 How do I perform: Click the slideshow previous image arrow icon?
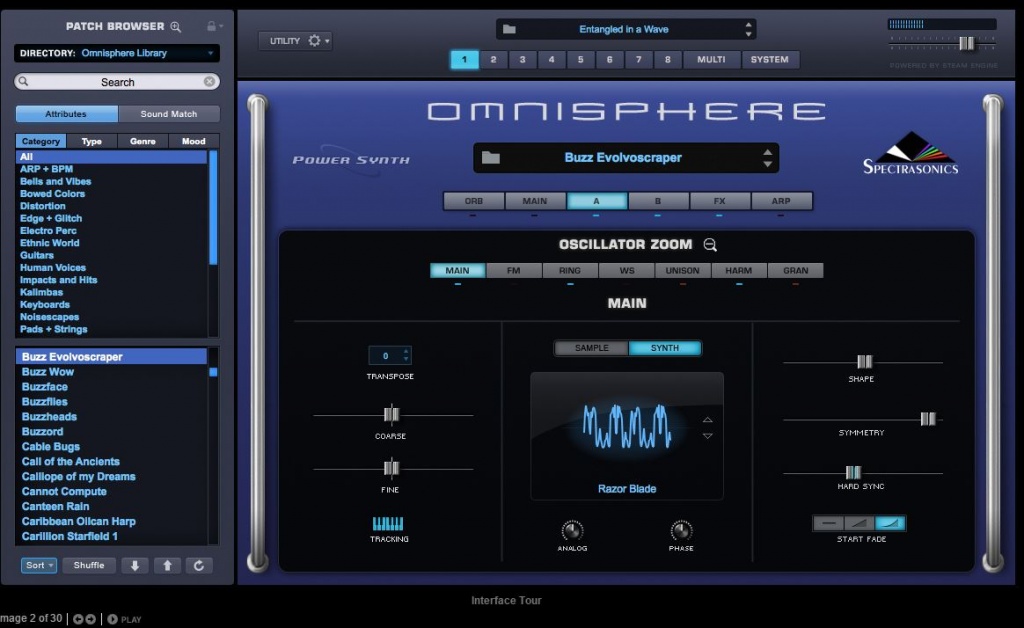(78, 619)
